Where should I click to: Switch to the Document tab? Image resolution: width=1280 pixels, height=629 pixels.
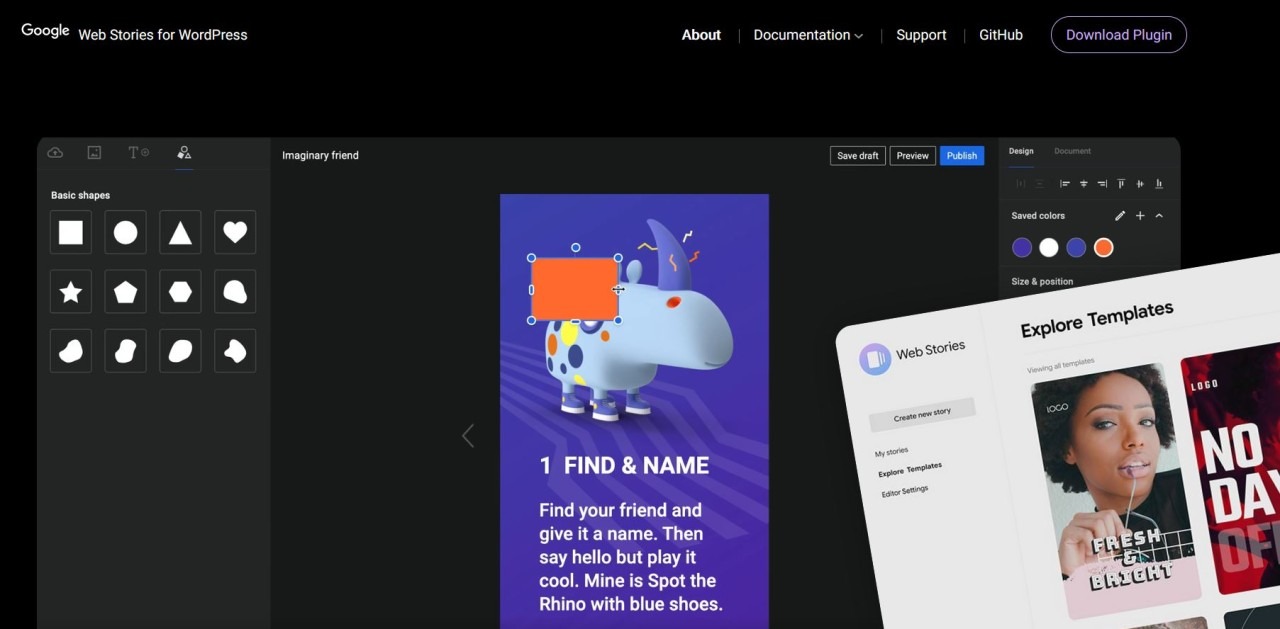[1072, 151]
